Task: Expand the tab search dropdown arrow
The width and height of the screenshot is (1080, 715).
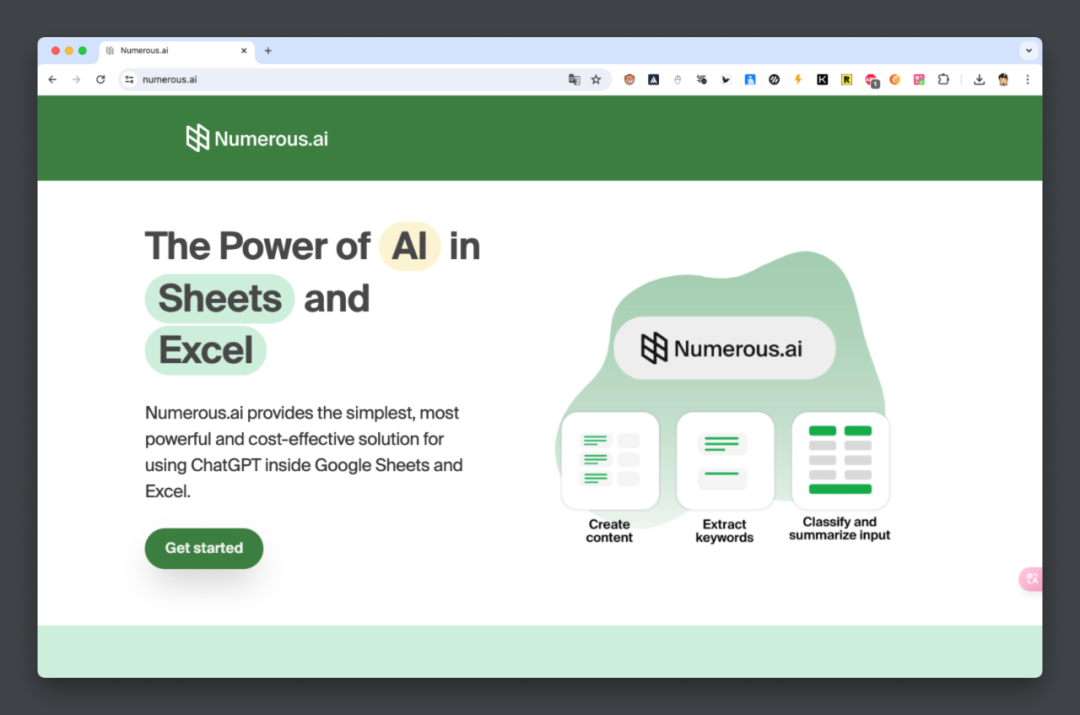Action: [x=1028, y=50]
